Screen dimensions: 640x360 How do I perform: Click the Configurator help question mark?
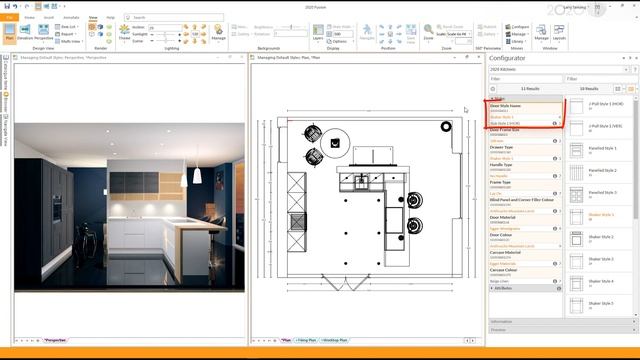point(636,69)
